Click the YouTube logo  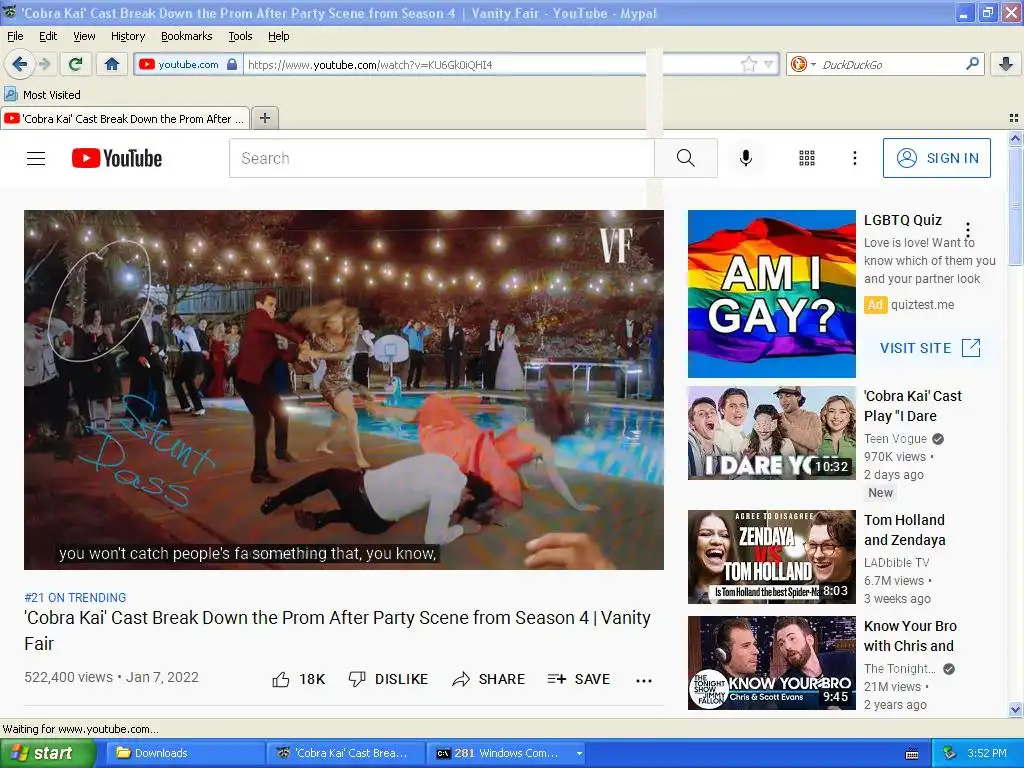(117, 158)
